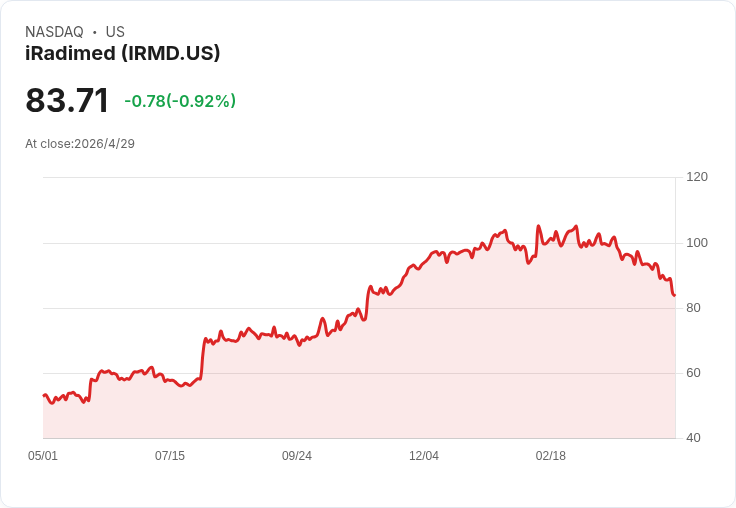Select the 07/15 date on the x-axis
The width and height of the screenshot is (736, 508).
(170, 456)
